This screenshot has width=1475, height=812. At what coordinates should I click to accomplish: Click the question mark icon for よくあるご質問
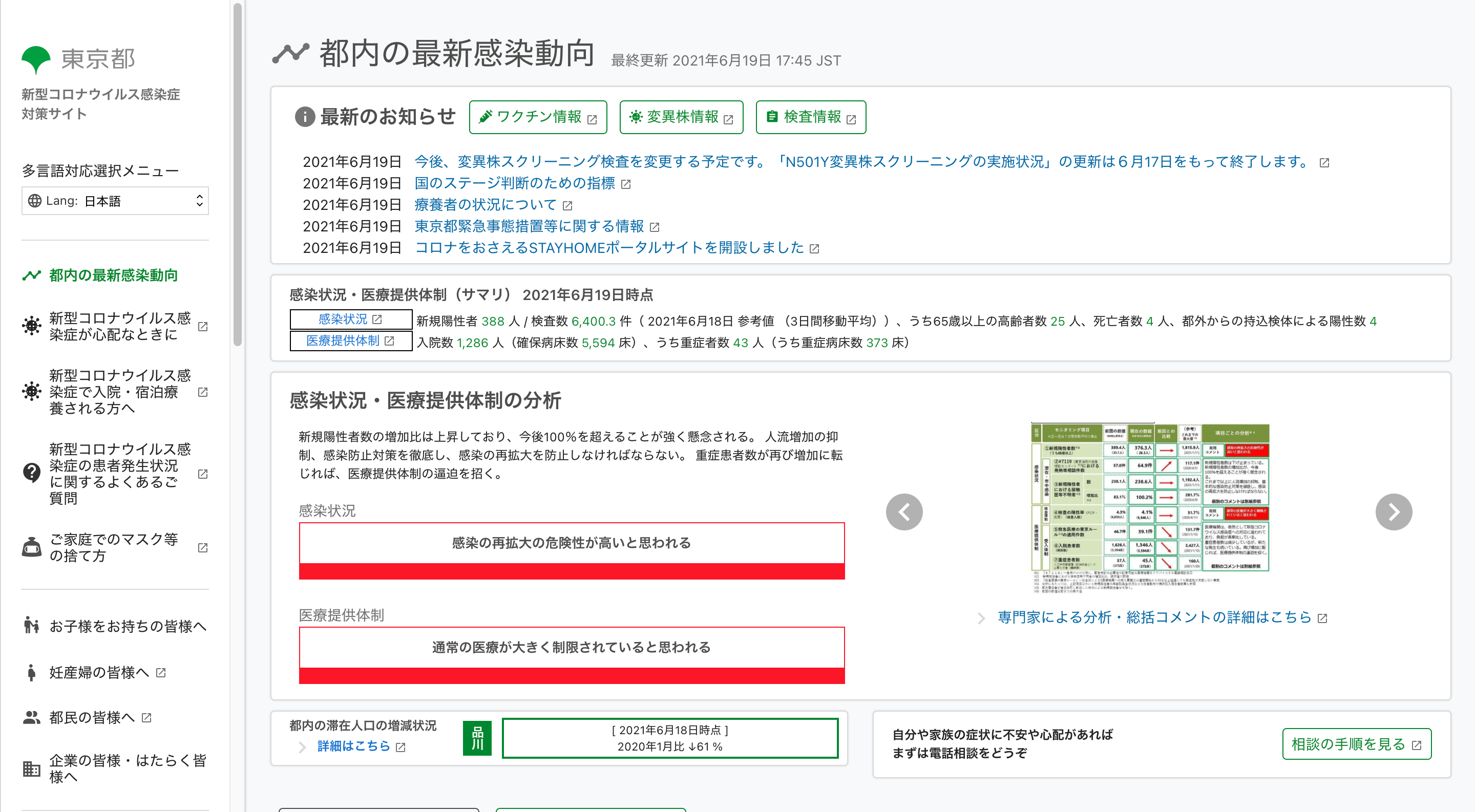(31, 473)
